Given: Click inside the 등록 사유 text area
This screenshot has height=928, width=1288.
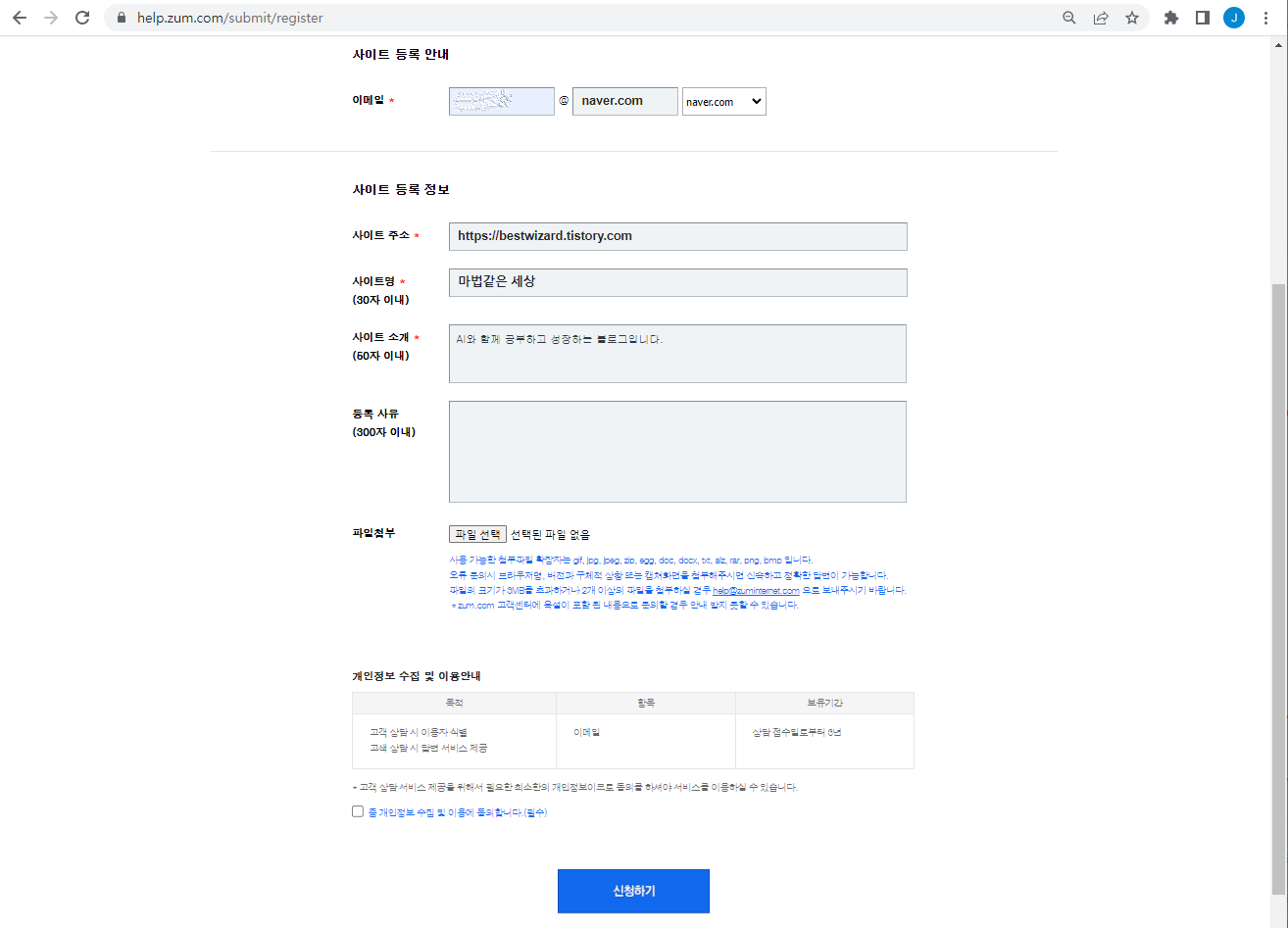Looking at the screenshot, I should coord(676,451).
